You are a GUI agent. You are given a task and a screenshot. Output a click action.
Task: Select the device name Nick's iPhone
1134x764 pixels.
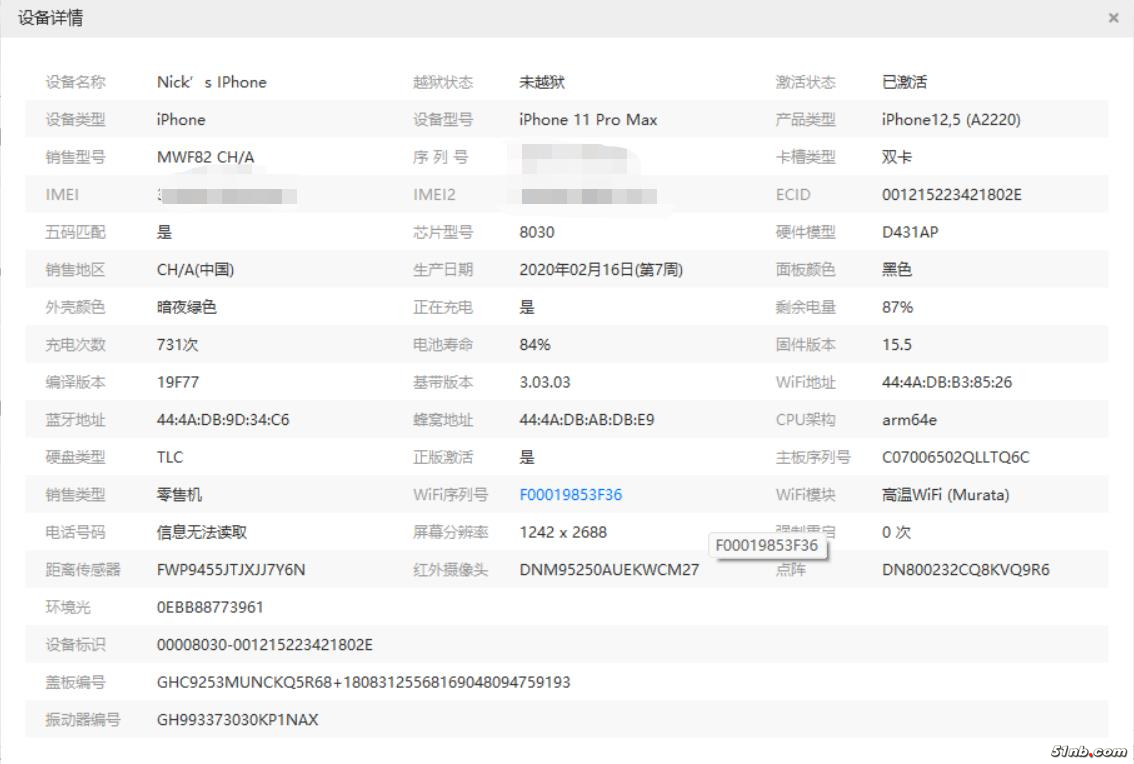212,82
